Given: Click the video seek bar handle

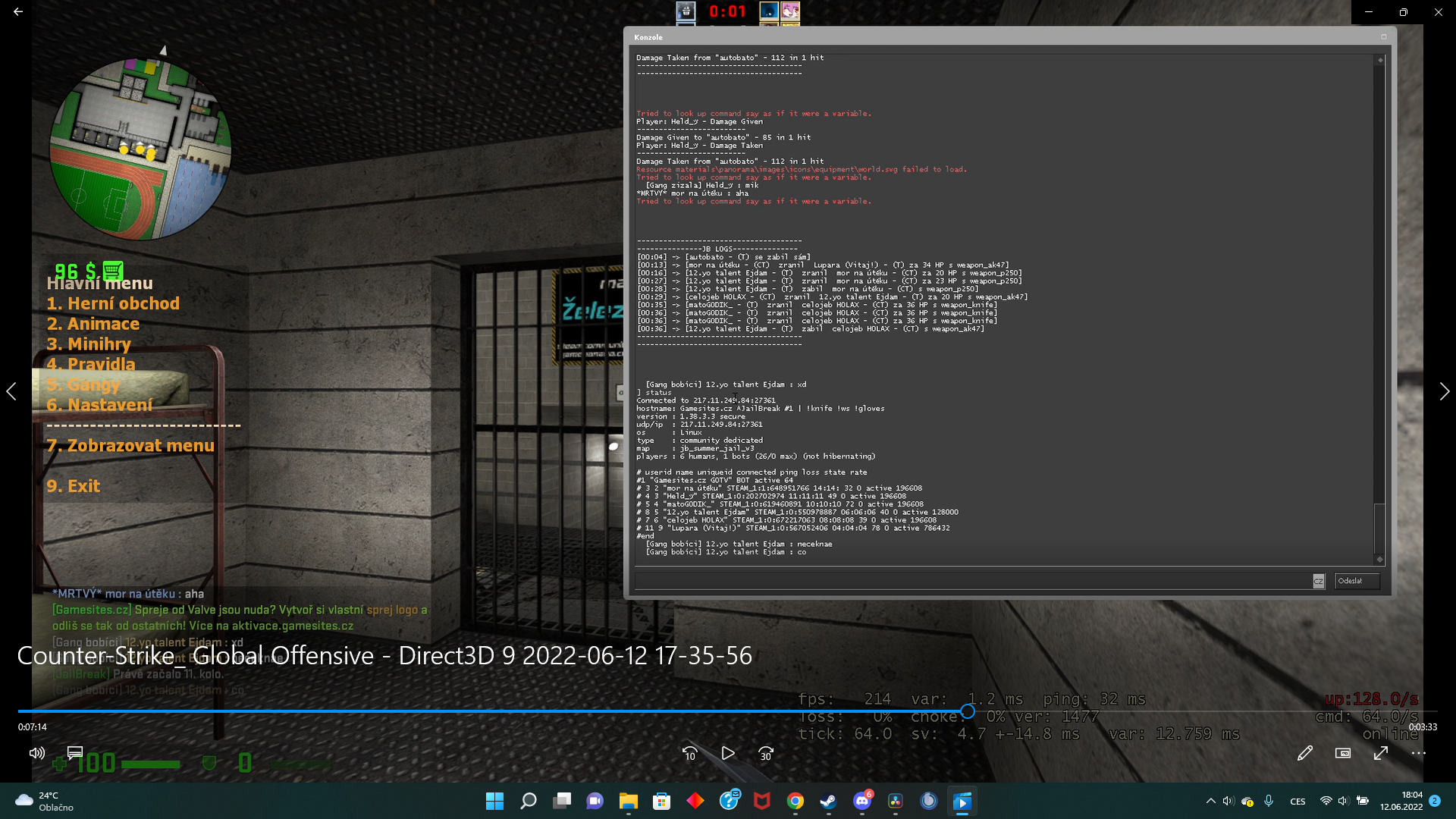Looking at the screenshot, I should point(968,711).
